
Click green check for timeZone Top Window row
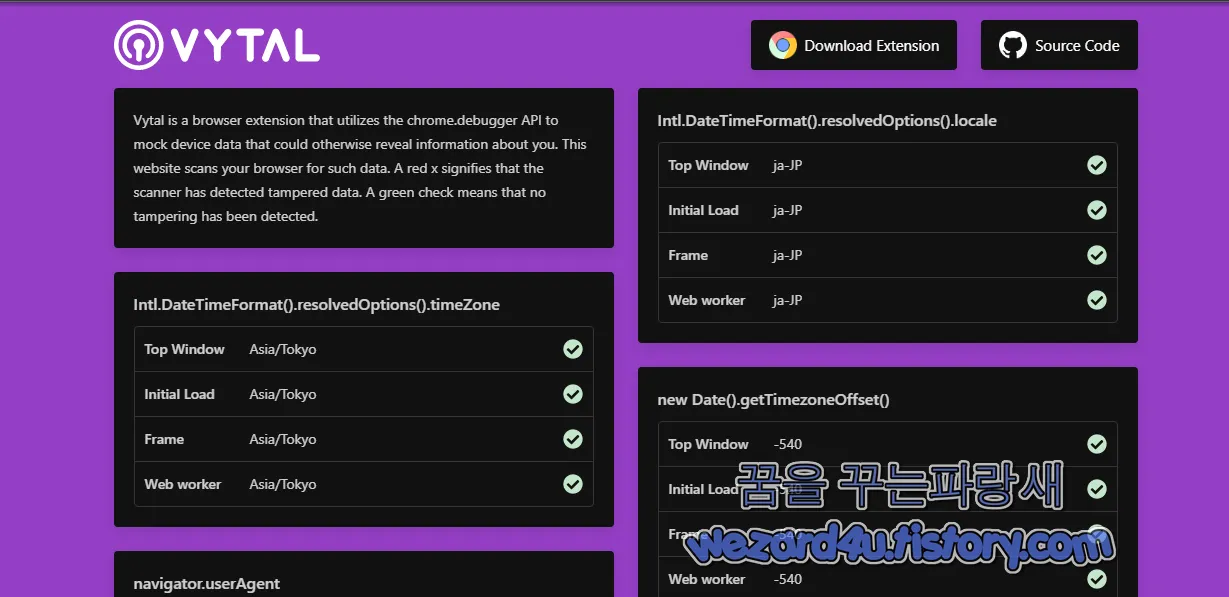click(573, 349)
